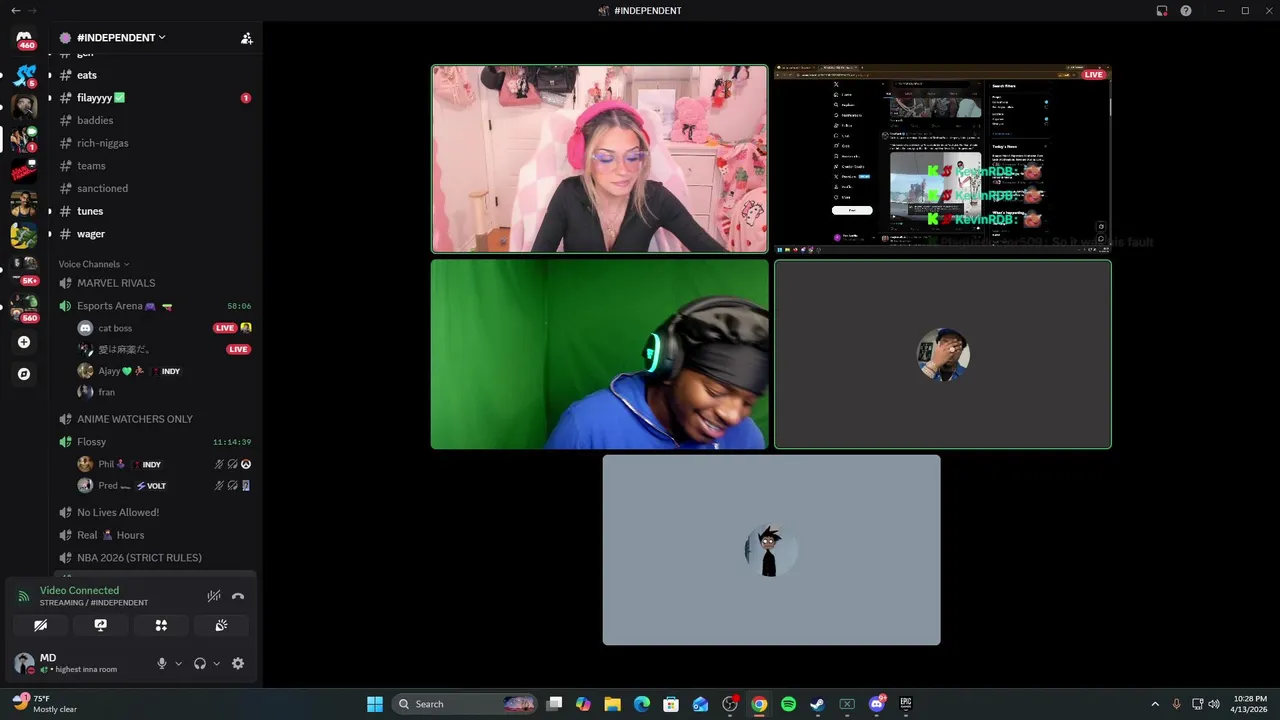Image resolution: width=1280 pixels, height=720 pixels.
Task: Watch cat boss LIVE stream badge
Action: click(x=225, y=328)
